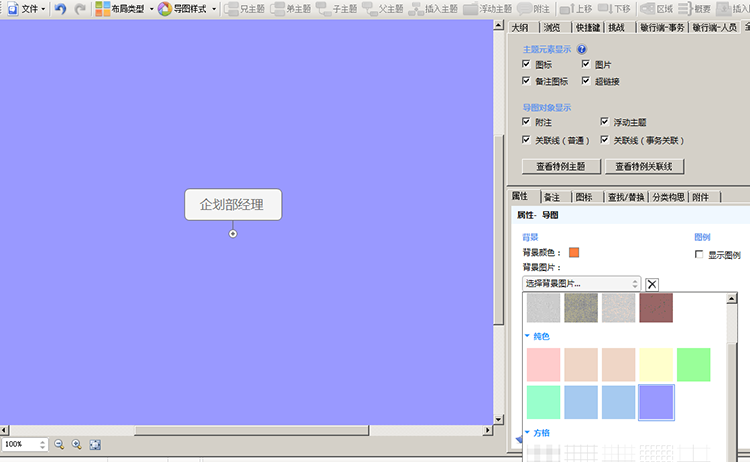Click the blue help question mark icon
This screenshot has height=462, width=750.
pyautogui.click(x=581, y=49)
